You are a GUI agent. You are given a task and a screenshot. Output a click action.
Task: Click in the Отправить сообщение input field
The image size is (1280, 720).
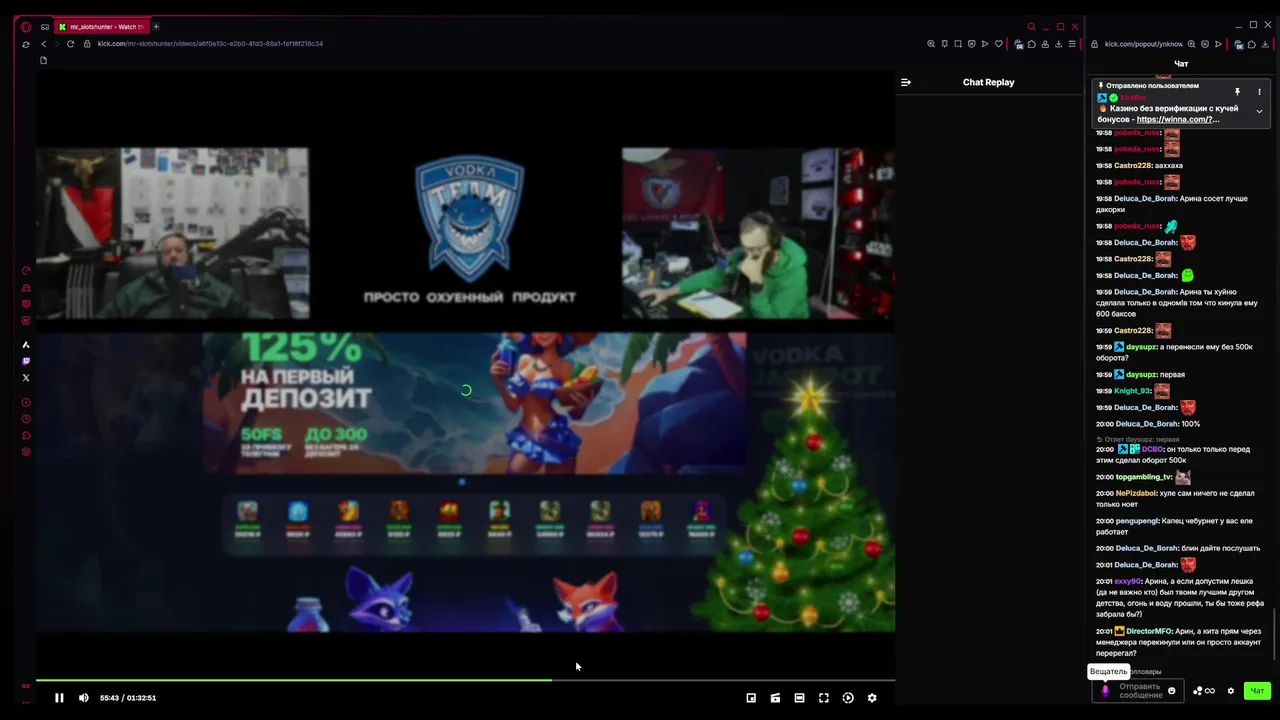1141,691
